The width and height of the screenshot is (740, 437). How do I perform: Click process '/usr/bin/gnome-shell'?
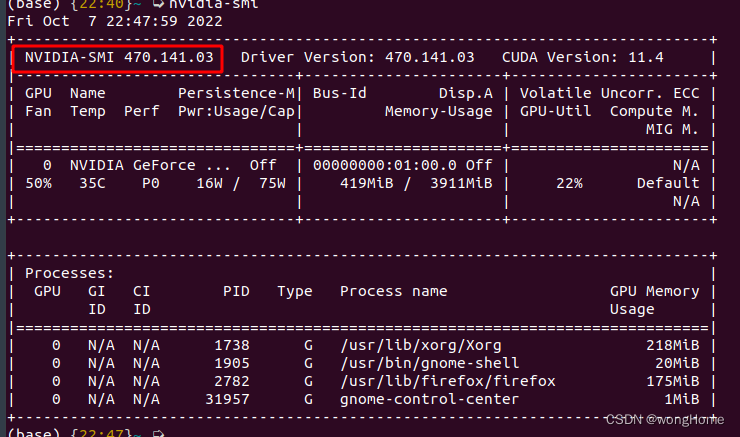pos(429,363)
